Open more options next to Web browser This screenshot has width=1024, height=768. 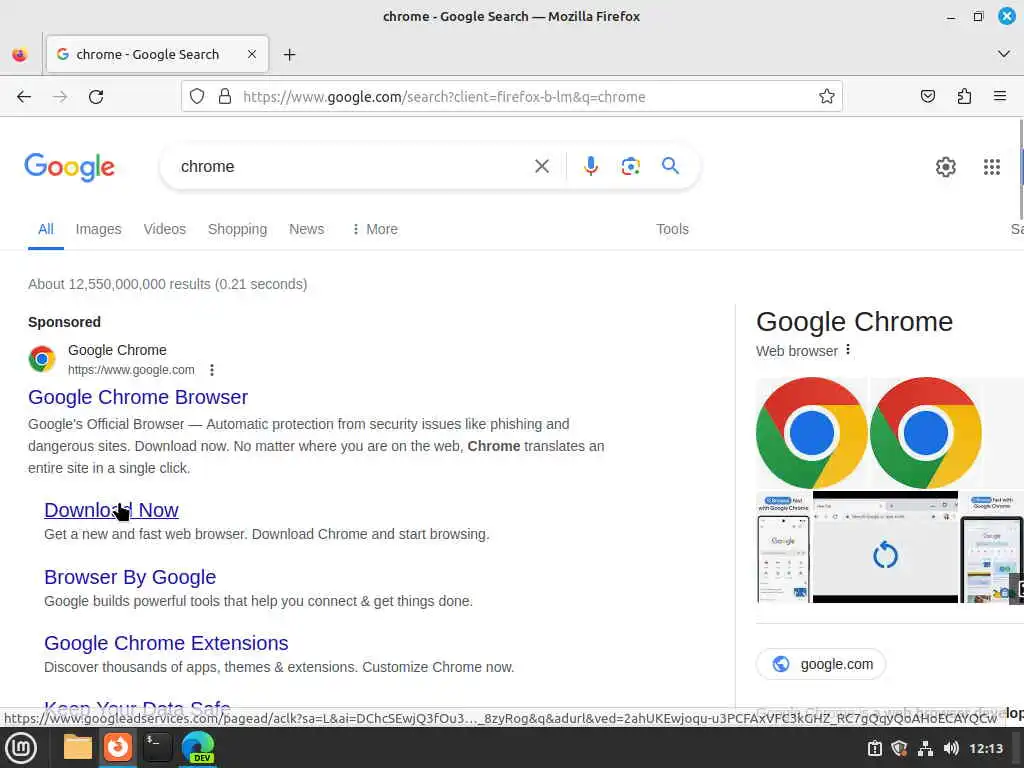point(848,350)
